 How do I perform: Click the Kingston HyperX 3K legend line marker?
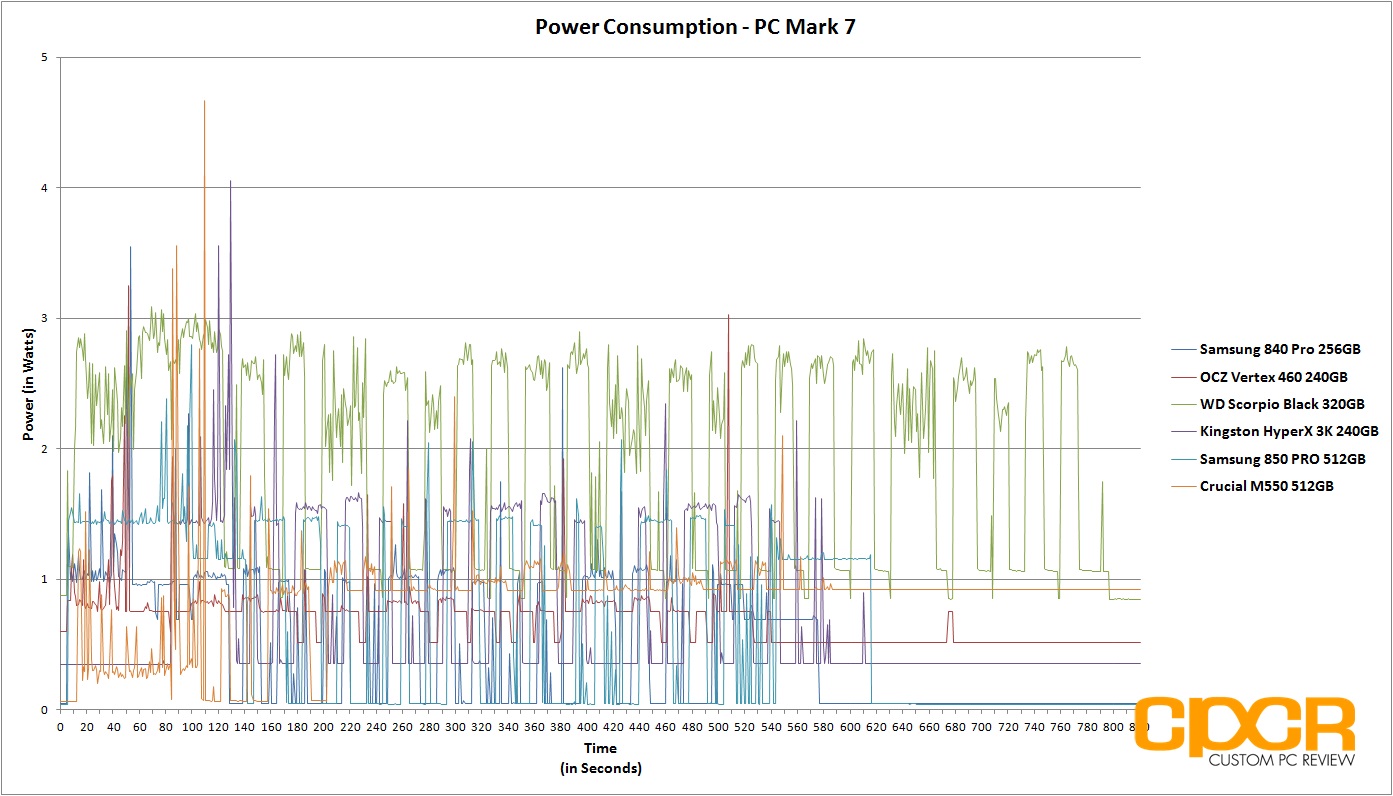pos(1183,431)
